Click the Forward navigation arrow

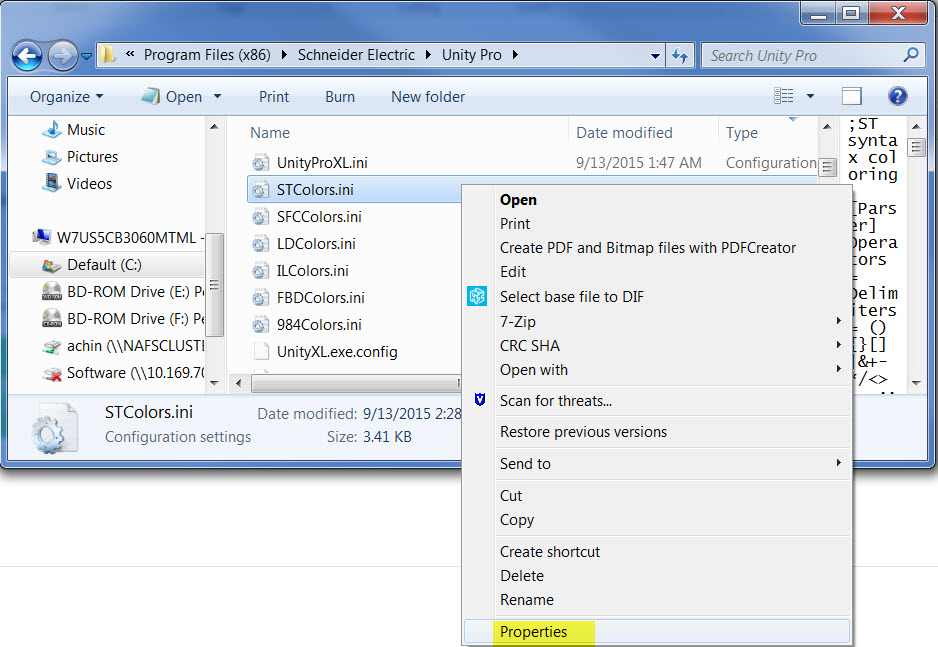click(x=62, y=56)
